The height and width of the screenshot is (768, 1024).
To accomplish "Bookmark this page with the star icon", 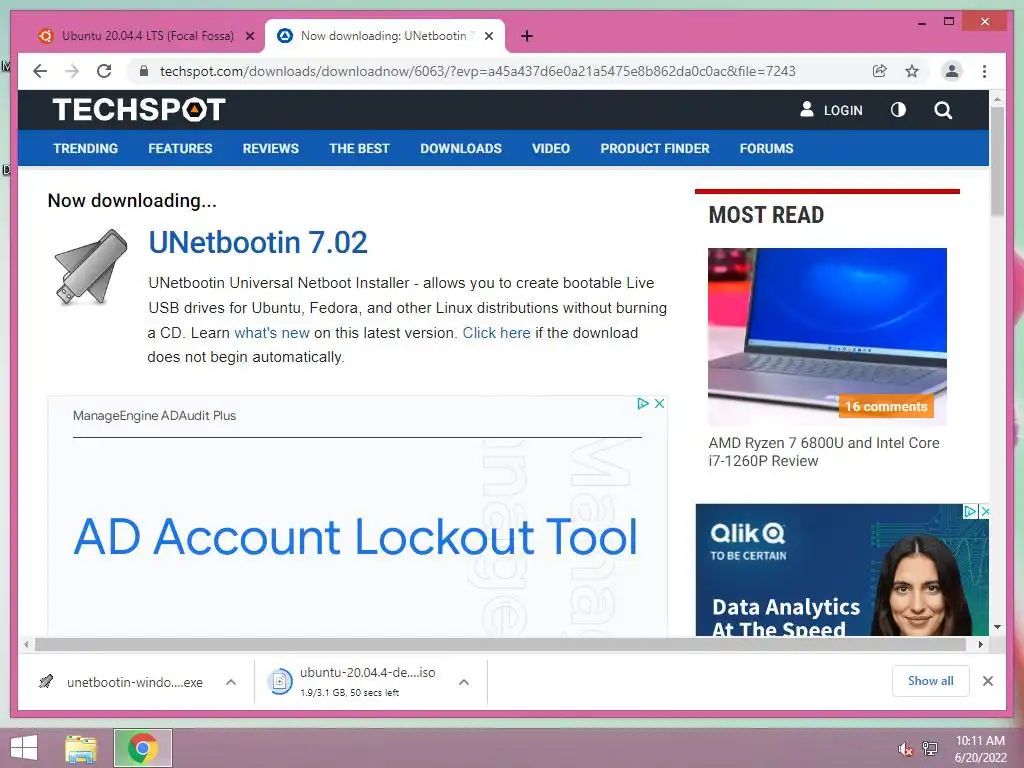I will 912,71.
